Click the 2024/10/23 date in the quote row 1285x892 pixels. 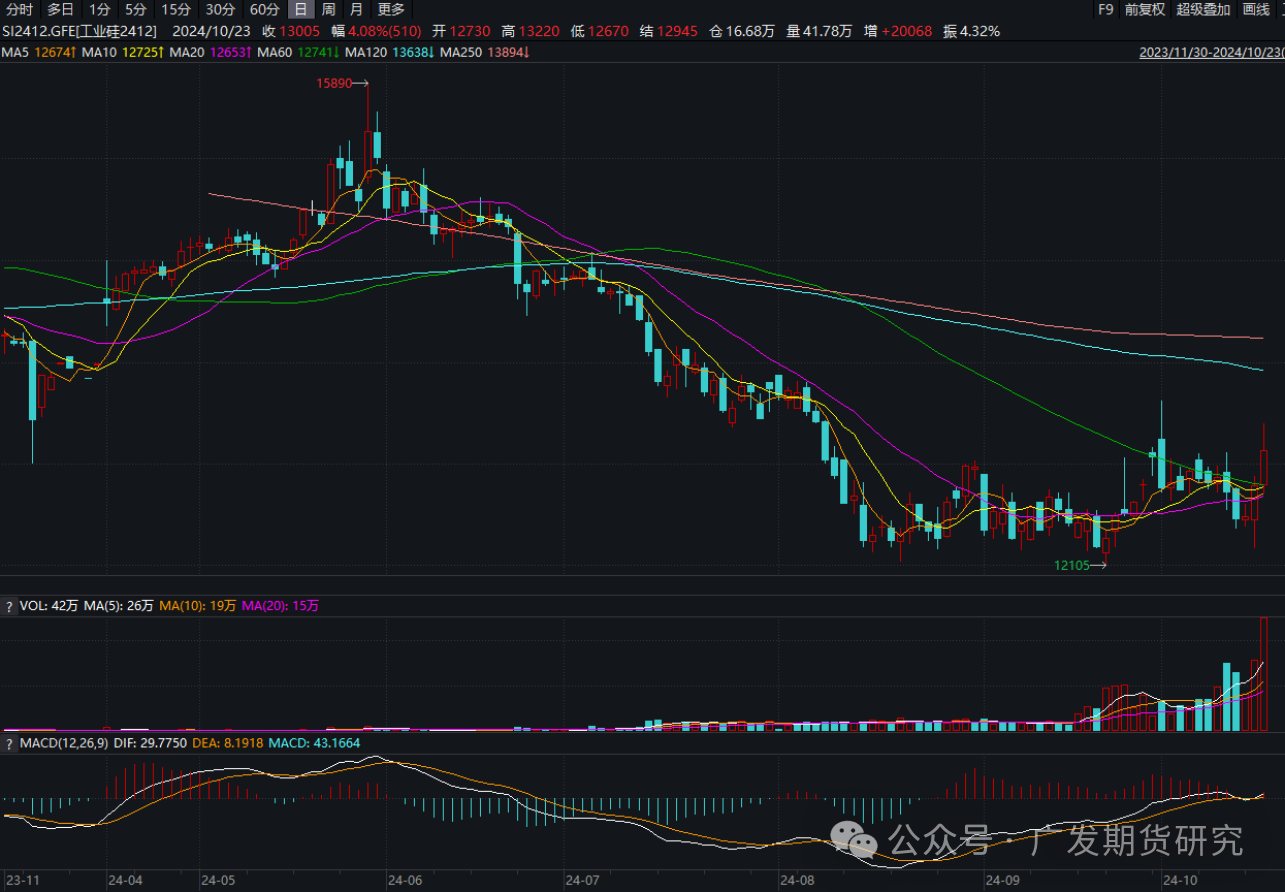(211, 31)
